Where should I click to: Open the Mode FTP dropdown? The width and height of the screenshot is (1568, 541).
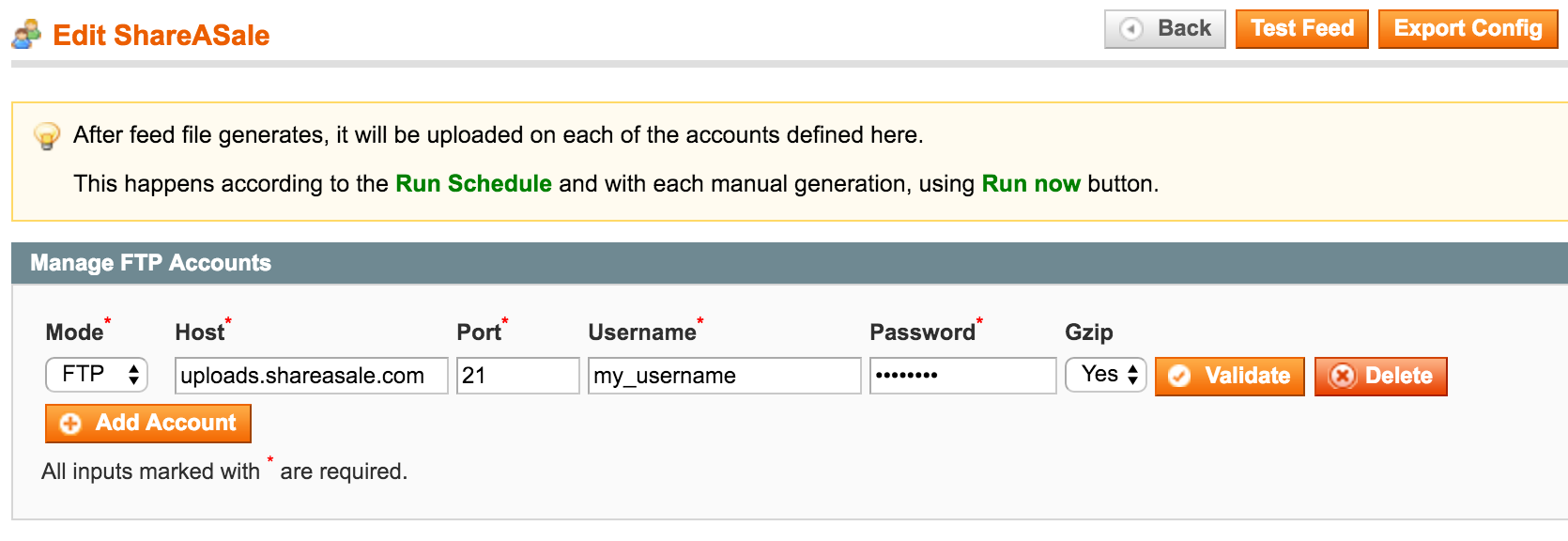[97, 375]
